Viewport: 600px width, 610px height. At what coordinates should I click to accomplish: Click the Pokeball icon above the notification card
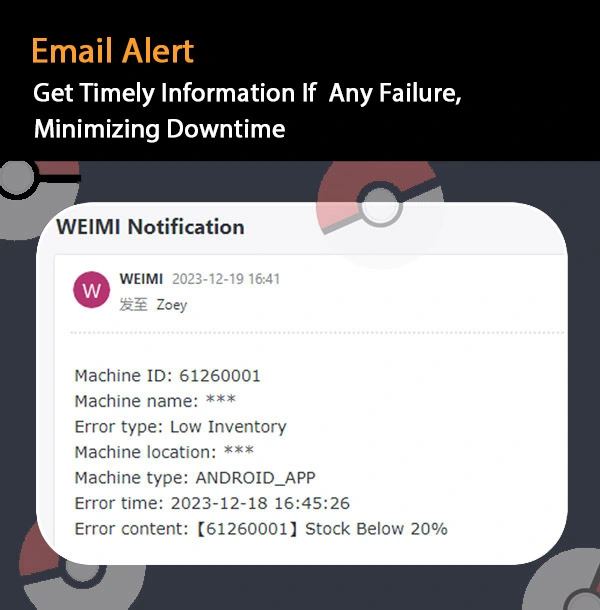pos(381,208)
